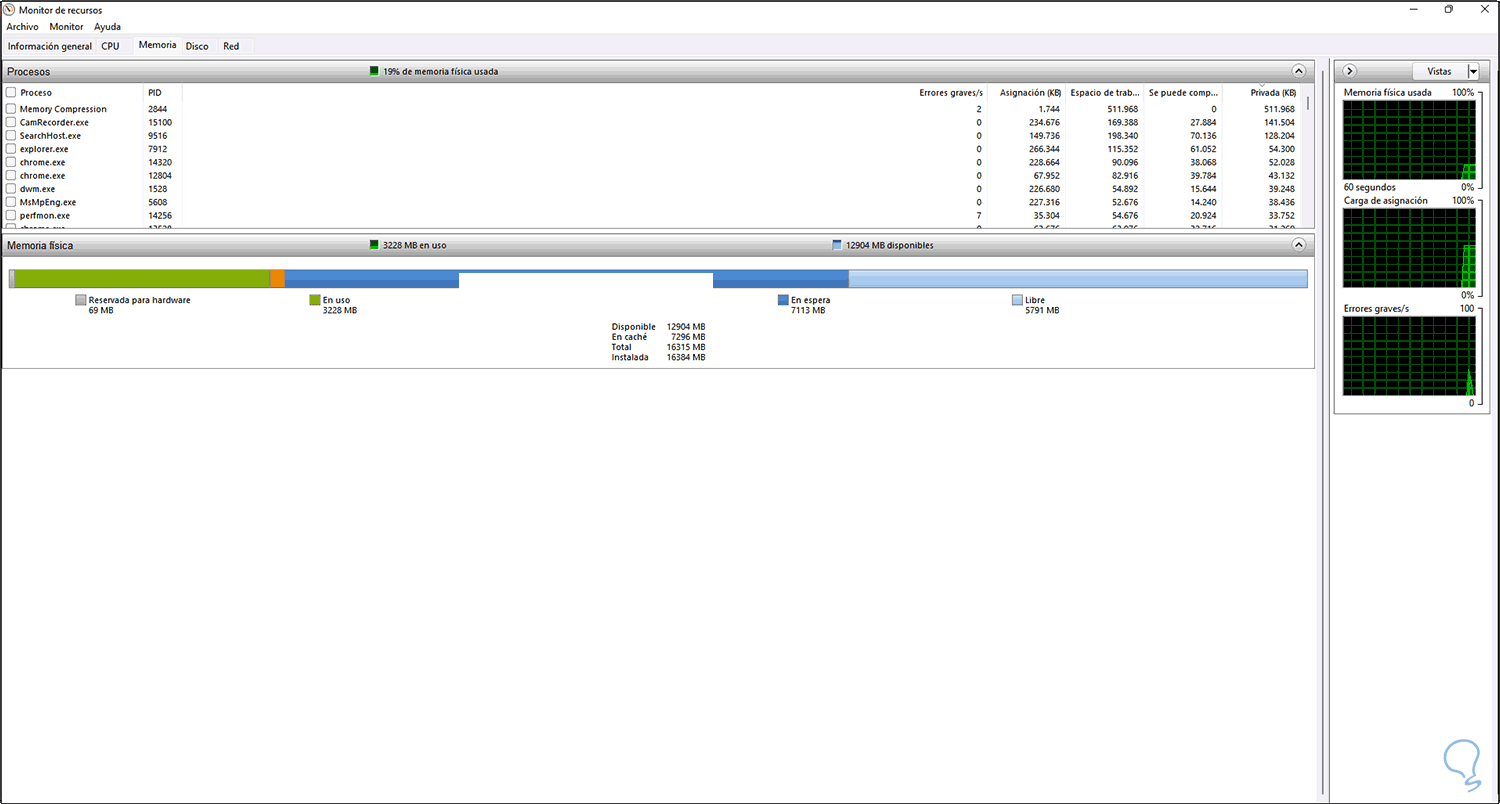Check the dwm.exe process checkbox
The height and width of the screenshot is (804, 1500).
(11, 188)
